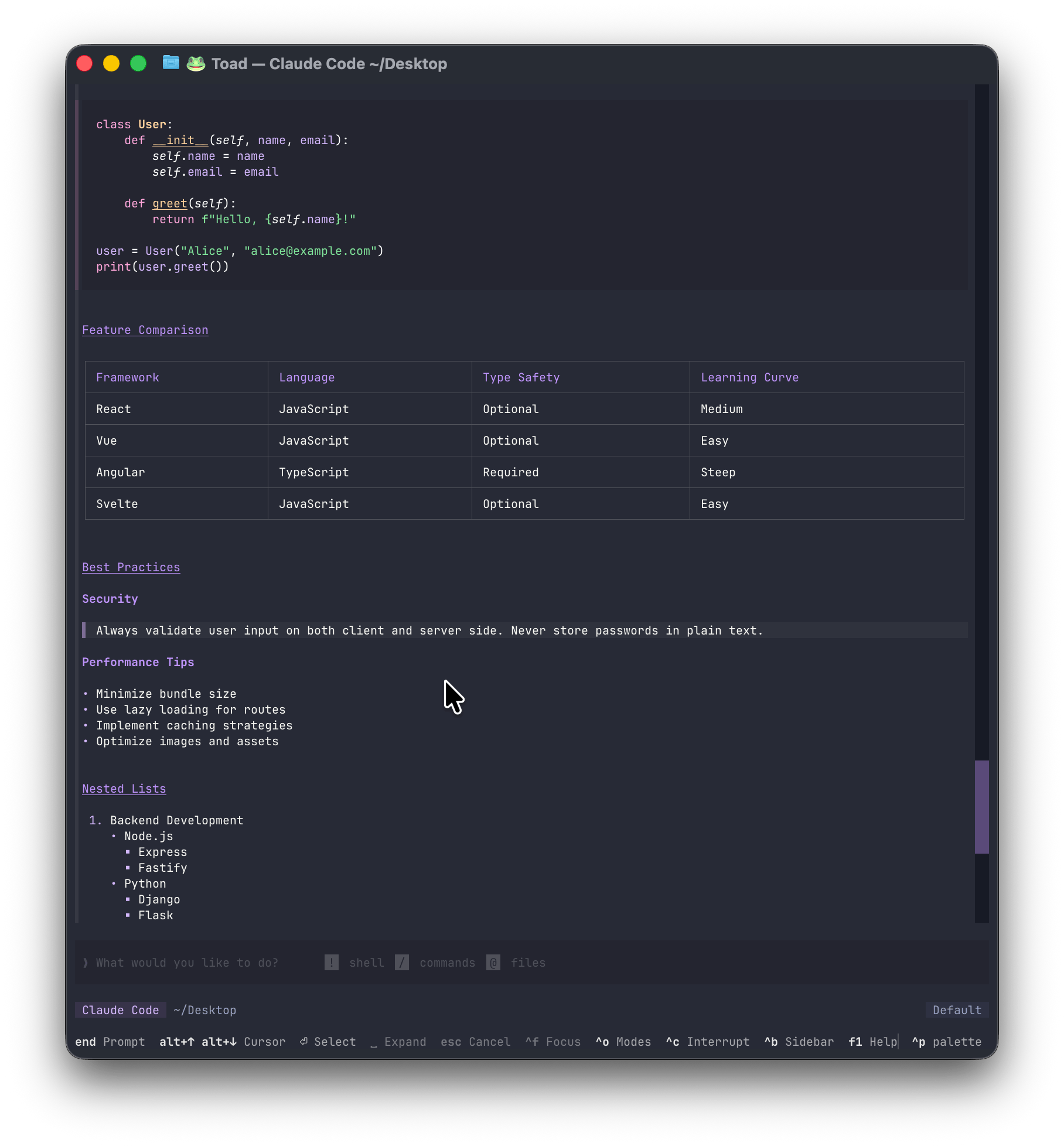Screen dimensions: 1064x1146
Task: Click the '/' commands shortcut icon
Action: click(x=401, y=963)
